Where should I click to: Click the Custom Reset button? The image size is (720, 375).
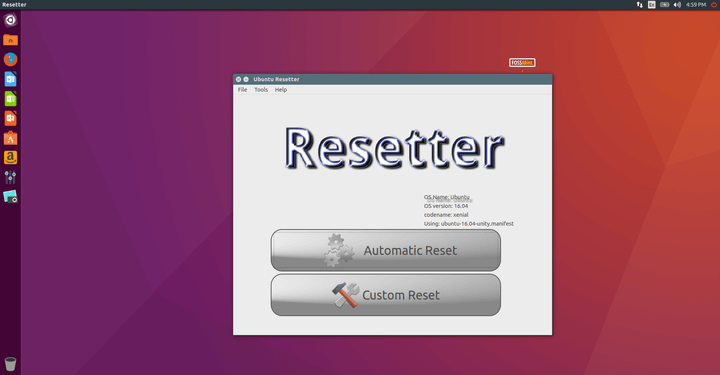[386, 295]
